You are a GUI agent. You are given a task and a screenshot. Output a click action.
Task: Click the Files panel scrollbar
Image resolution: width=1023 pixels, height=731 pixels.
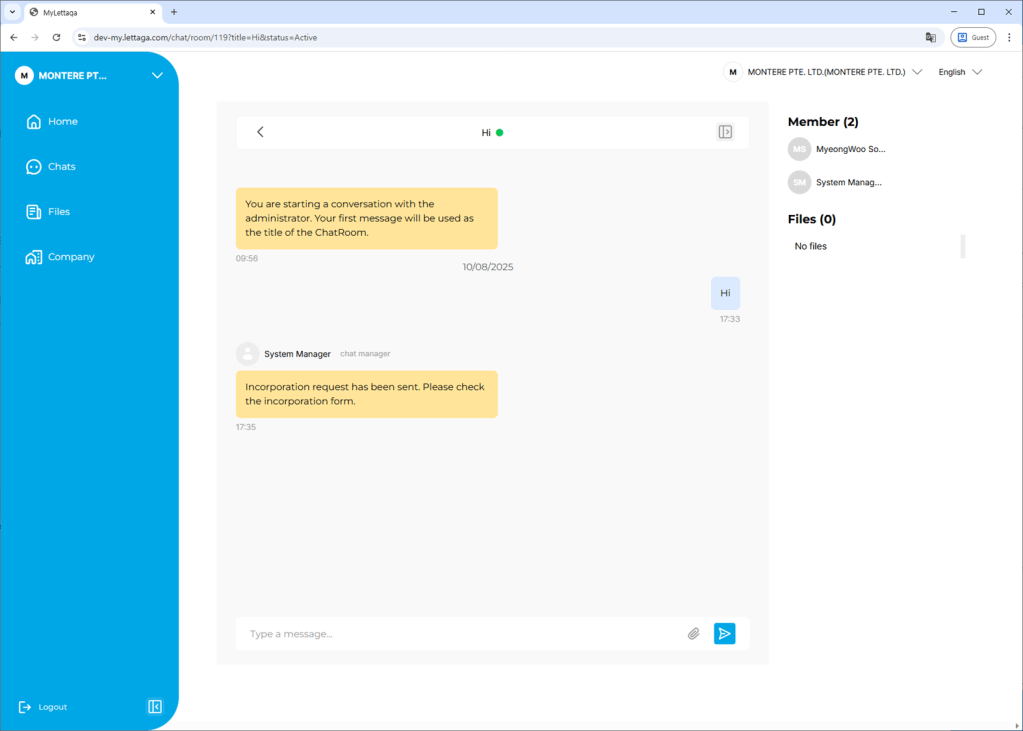click(x=963, y=246)
